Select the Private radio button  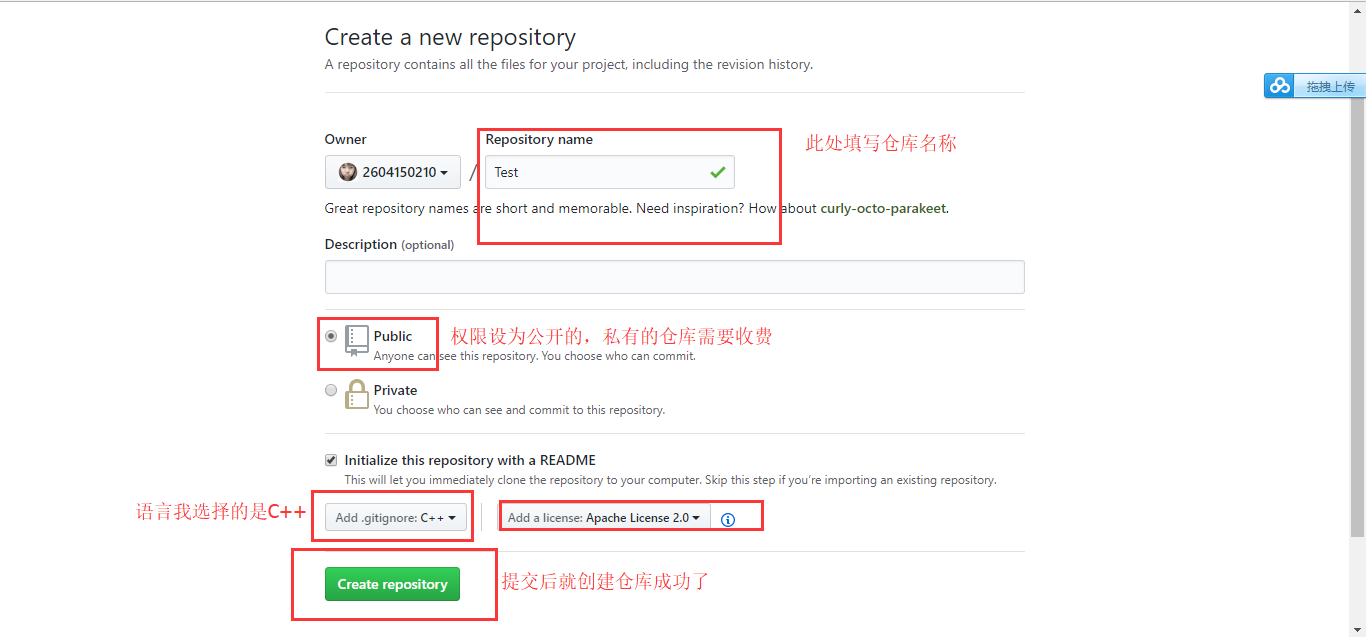(x=331, y=391)
